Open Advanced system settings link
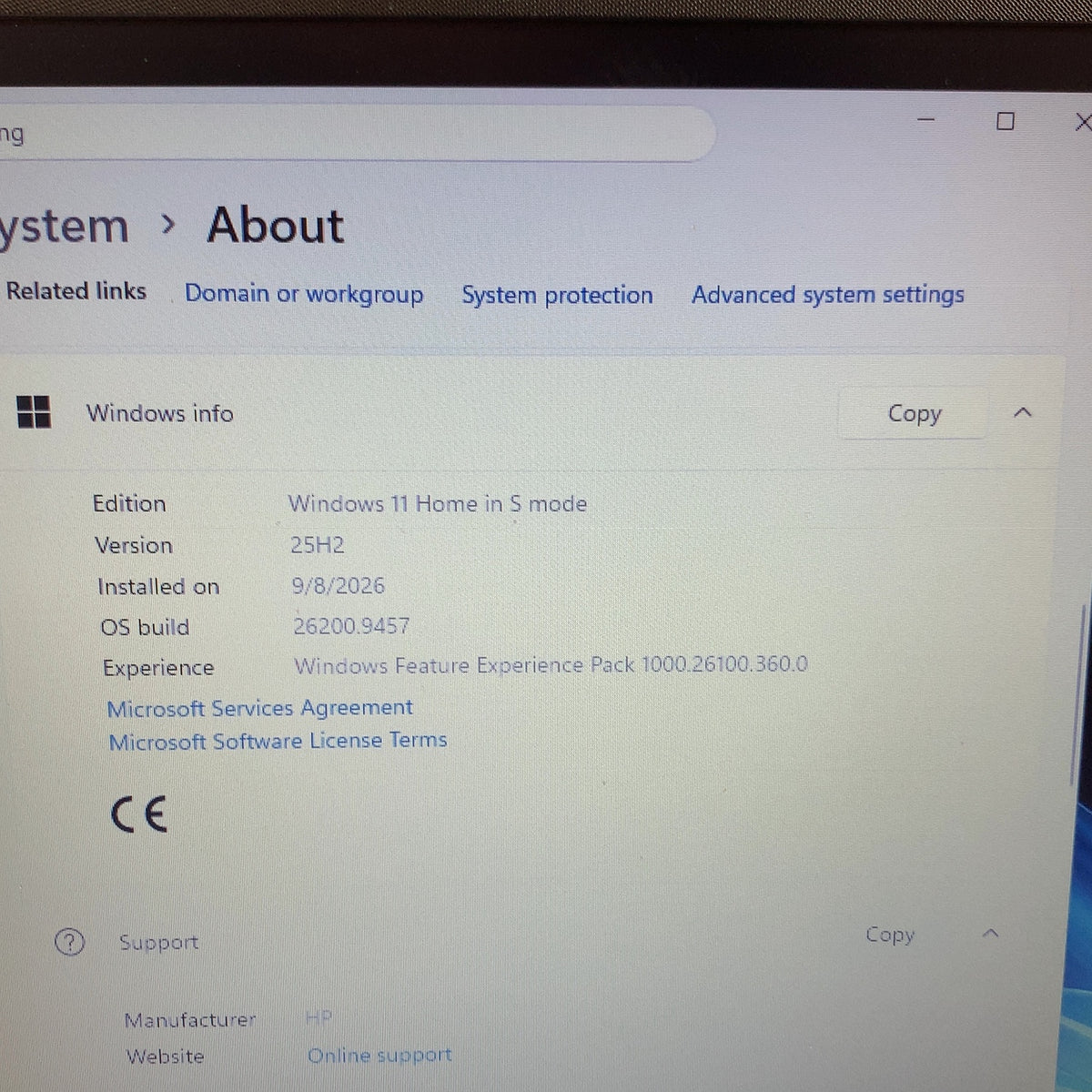This screenshot has width=1092, height=1092. click(827, 295)
